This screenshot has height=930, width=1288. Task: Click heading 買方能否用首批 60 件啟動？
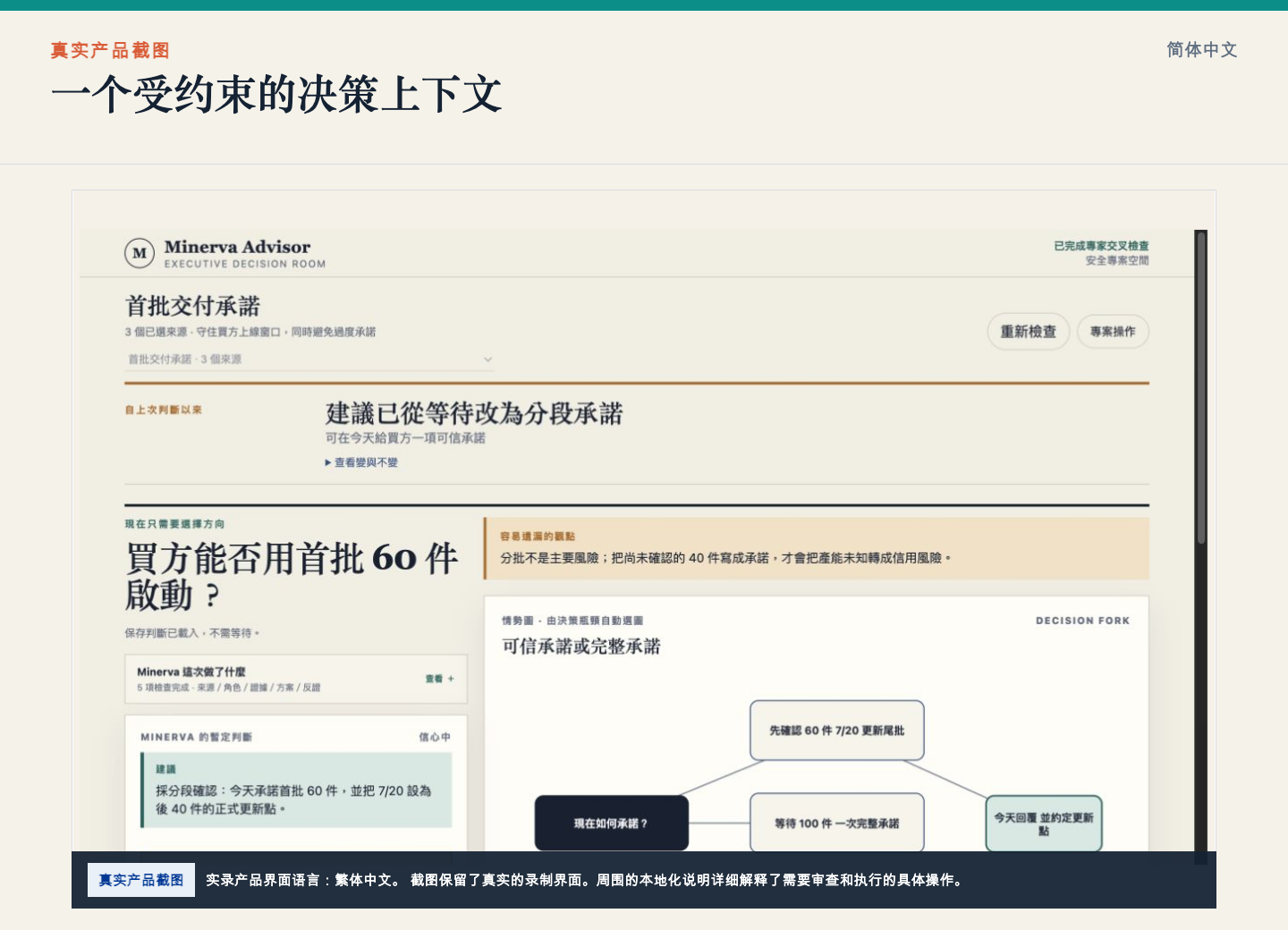tap(291, 576)
